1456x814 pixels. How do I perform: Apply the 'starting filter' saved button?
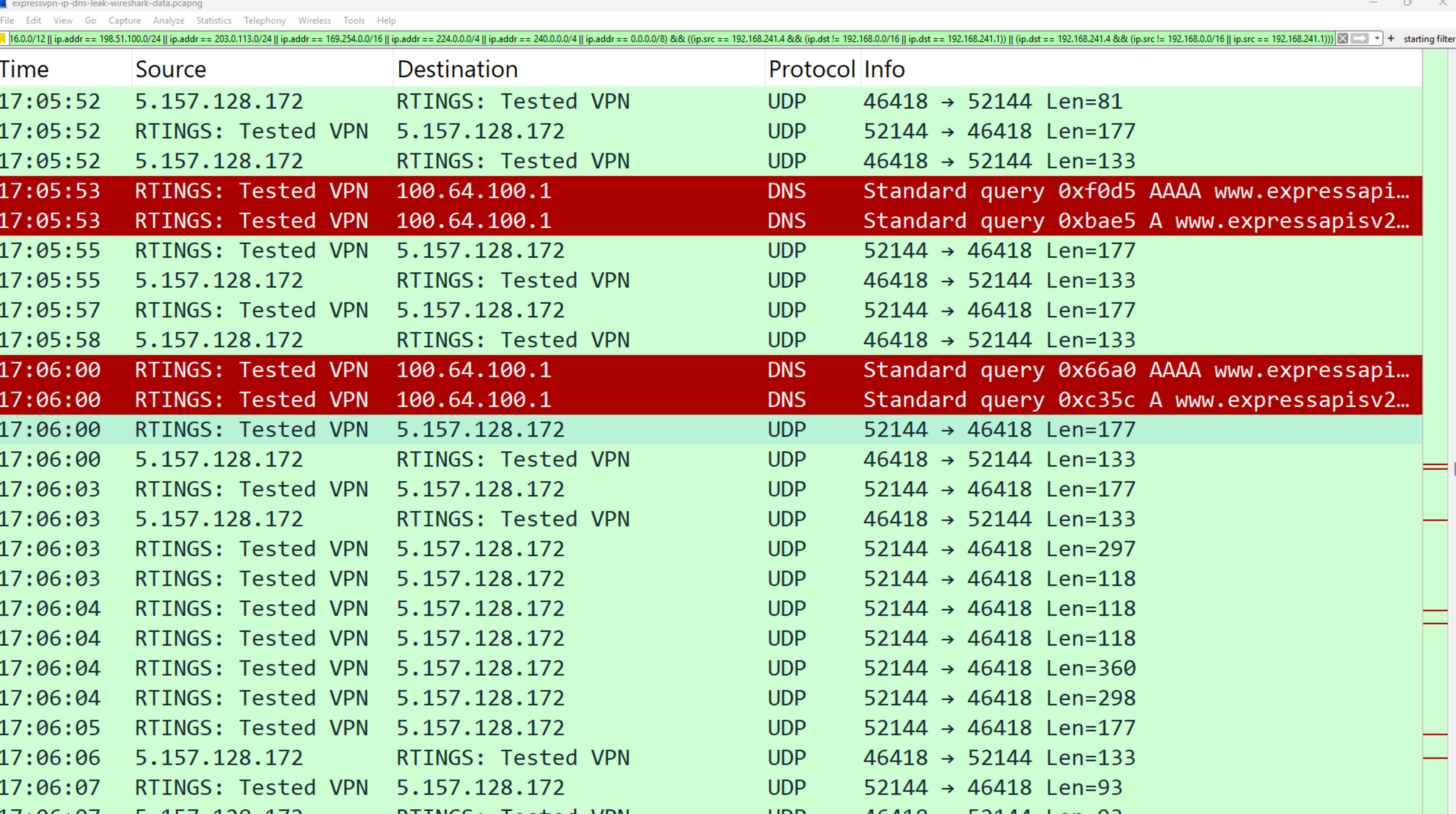pyautogui.click(x=1428, y=38)
